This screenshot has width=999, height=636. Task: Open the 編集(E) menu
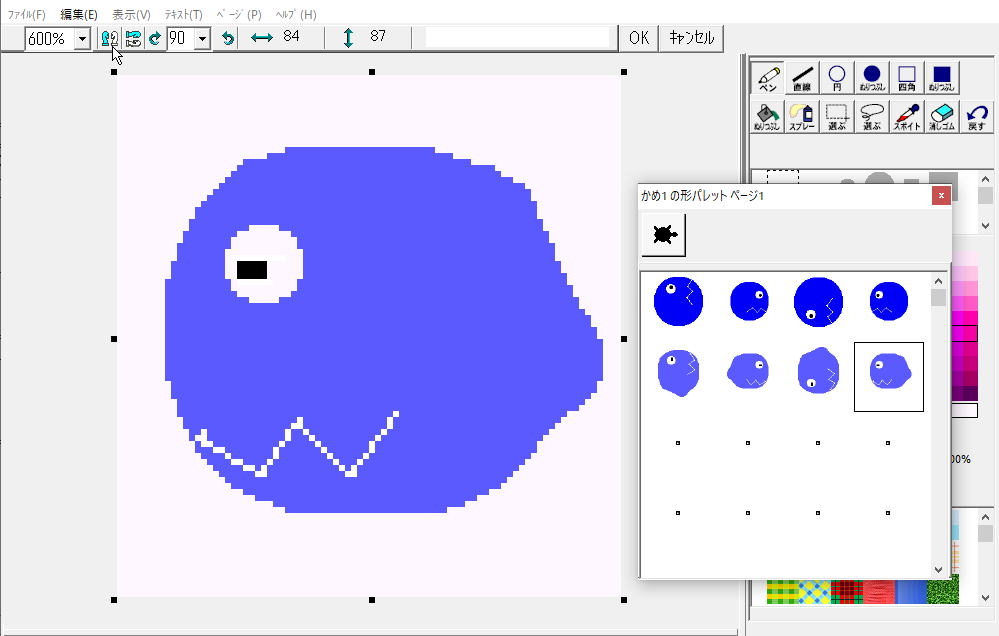point(78,14)
